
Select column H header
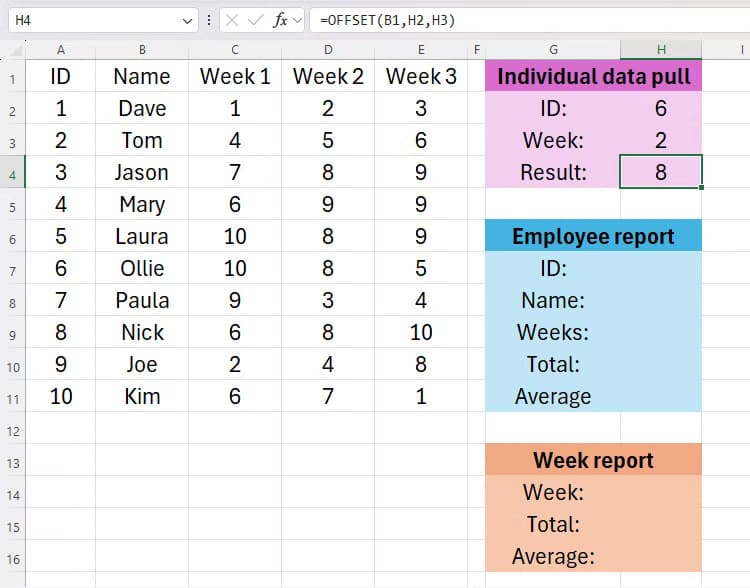660,50
